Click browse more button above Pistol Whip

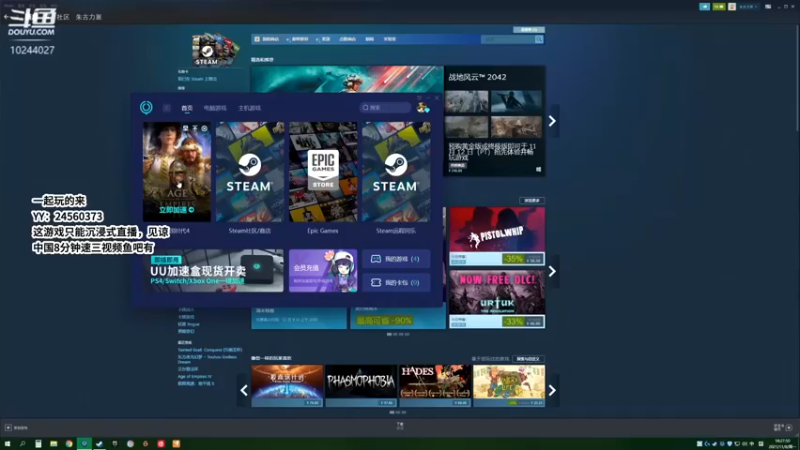coord(532,201)
